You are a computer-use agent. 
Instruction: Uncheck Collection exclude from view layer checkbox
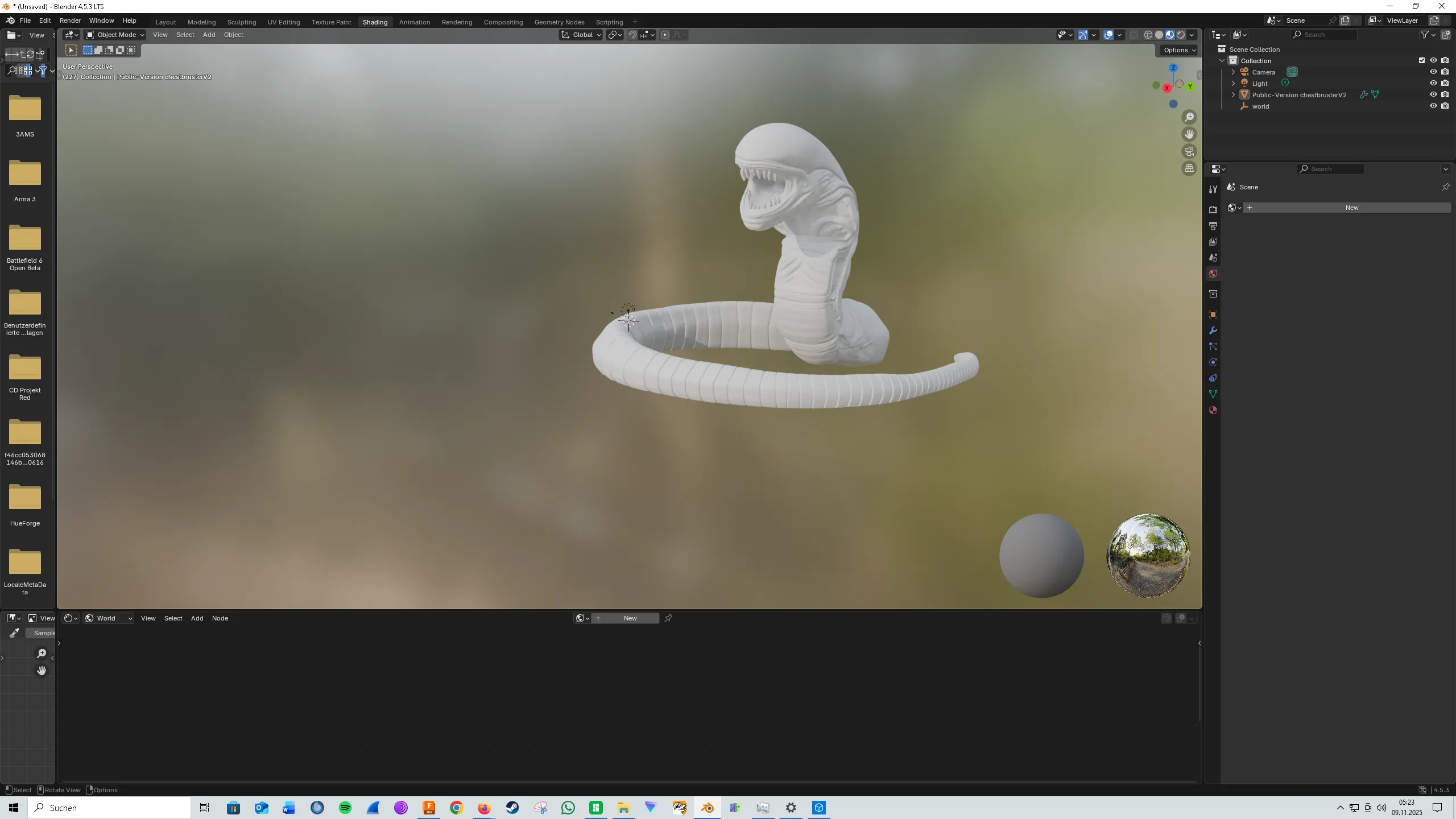(1422, 61)
